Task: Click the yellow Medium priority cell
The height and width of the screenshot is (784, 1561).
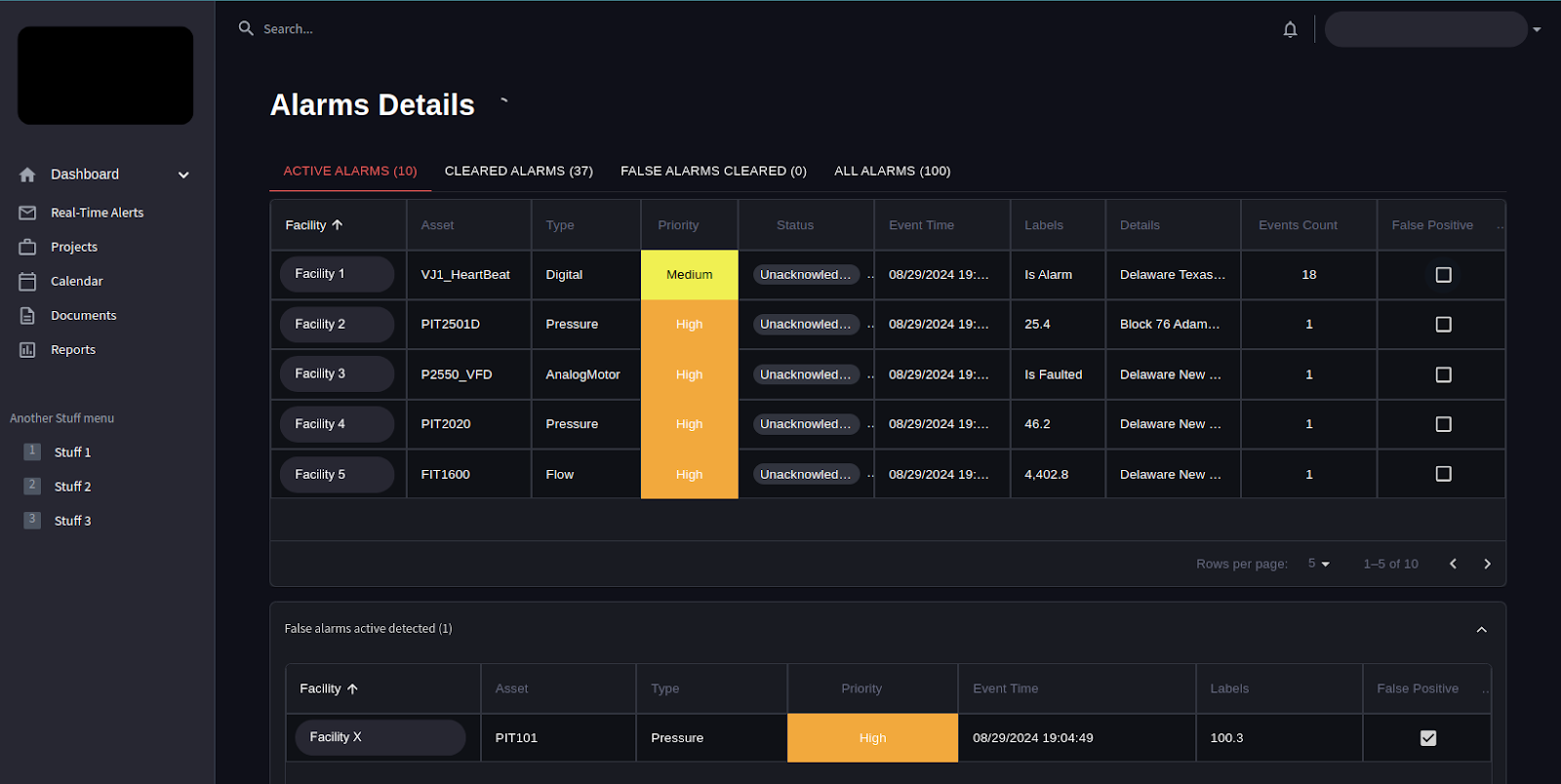Action: pos(690,275)
